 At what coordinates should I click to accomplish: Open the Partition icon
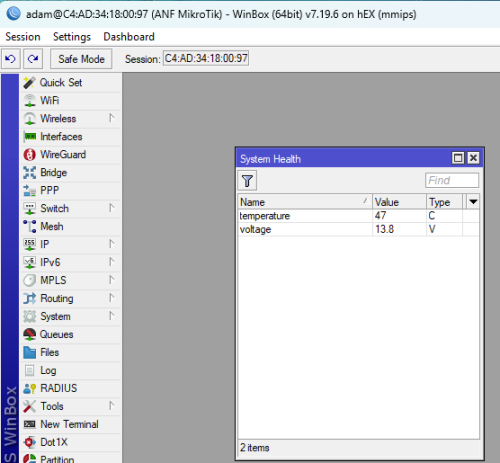pos(29,459)
